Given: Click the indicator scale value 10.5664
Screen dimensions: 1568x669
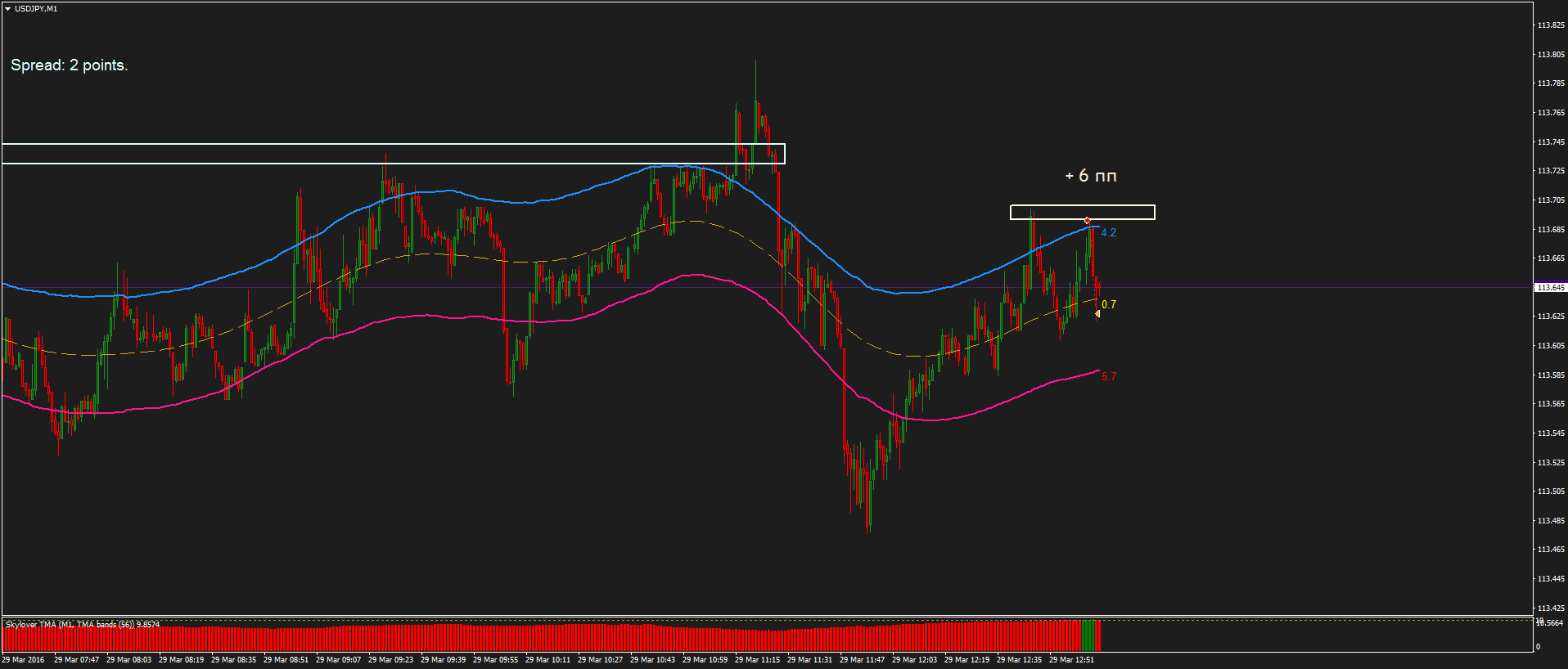Looking at the screenshot, I should coord(1550,623).
